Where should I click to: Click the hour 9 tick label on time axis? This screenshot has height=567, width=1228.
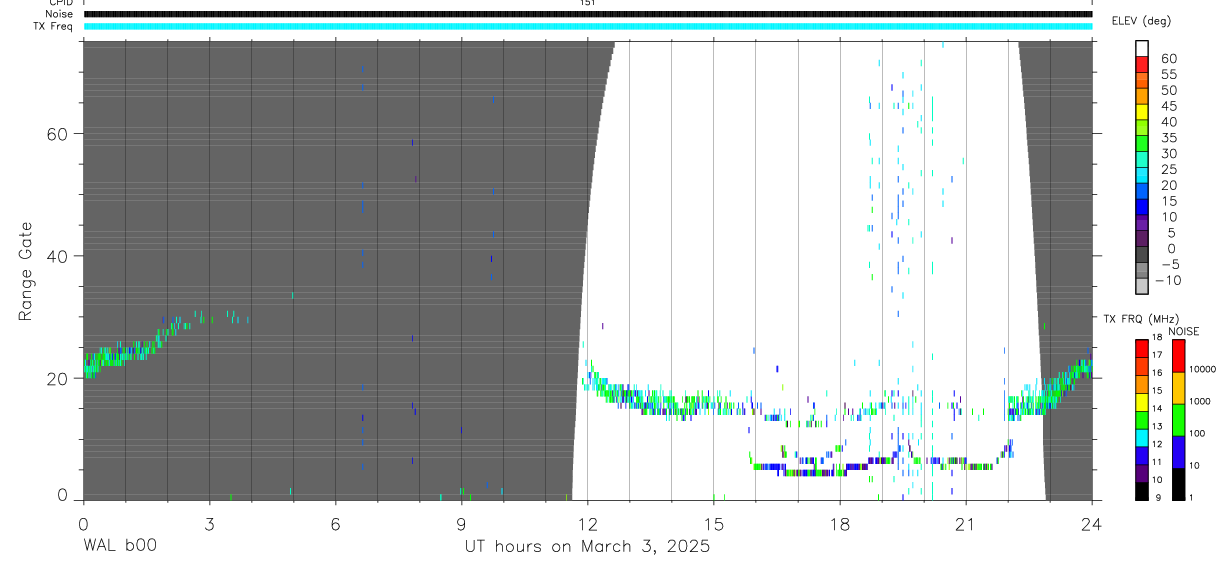[x=461, y=523]
